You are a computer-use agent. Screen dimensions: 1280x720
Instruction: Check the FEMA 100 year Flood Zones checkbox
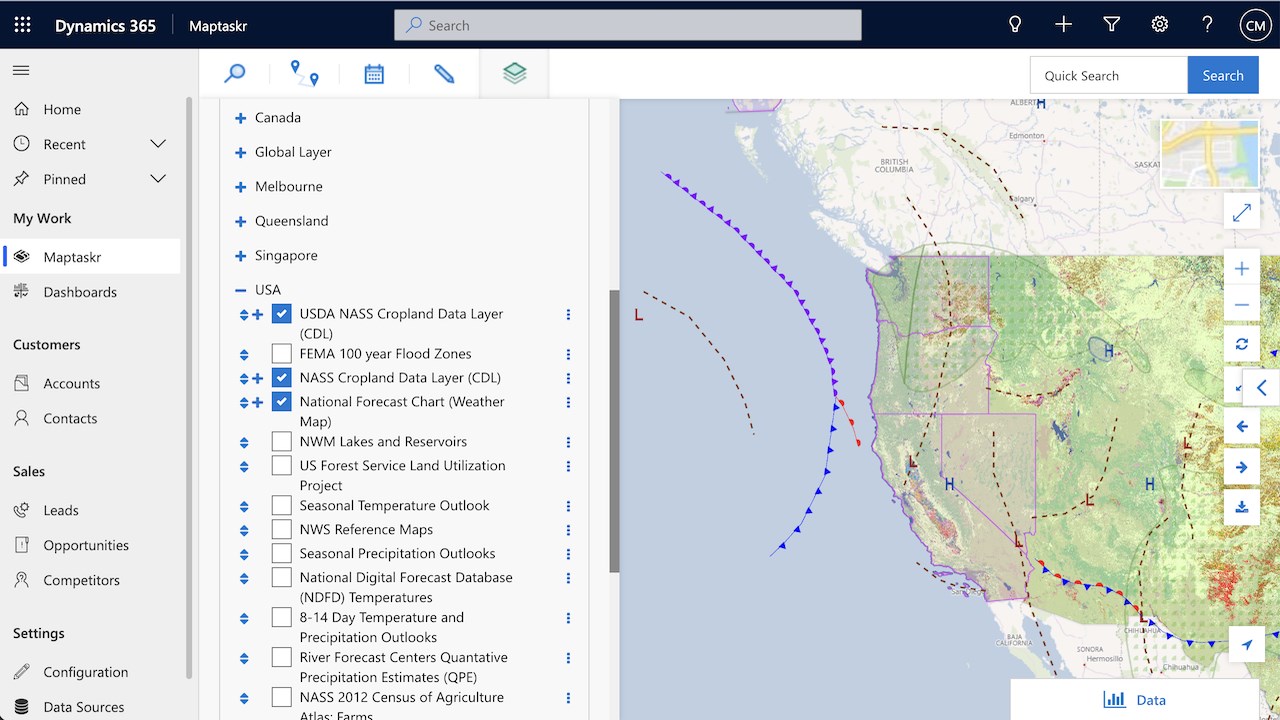pyautogui.click(x=281, y=354)
